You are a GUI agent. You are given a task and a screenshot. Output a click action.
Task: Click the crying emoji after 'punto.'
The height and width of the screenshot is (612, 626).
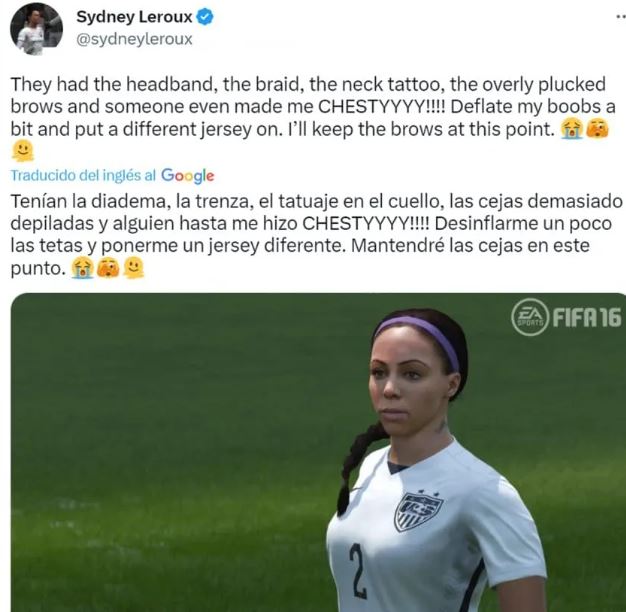(82, 268)
